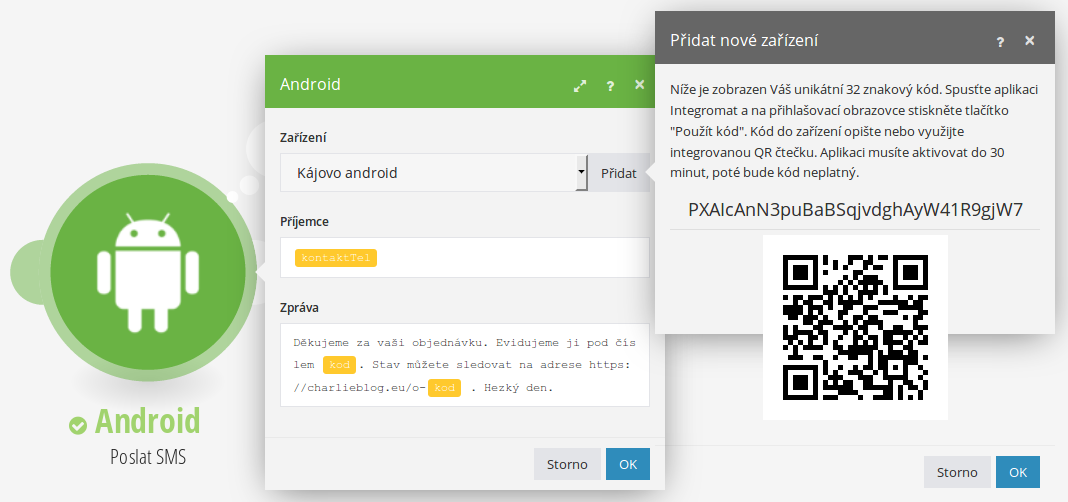Screen dimensions: 1068x502
Task: Expand the Android dialog to fullscreen
Action: tap(580, 85)
